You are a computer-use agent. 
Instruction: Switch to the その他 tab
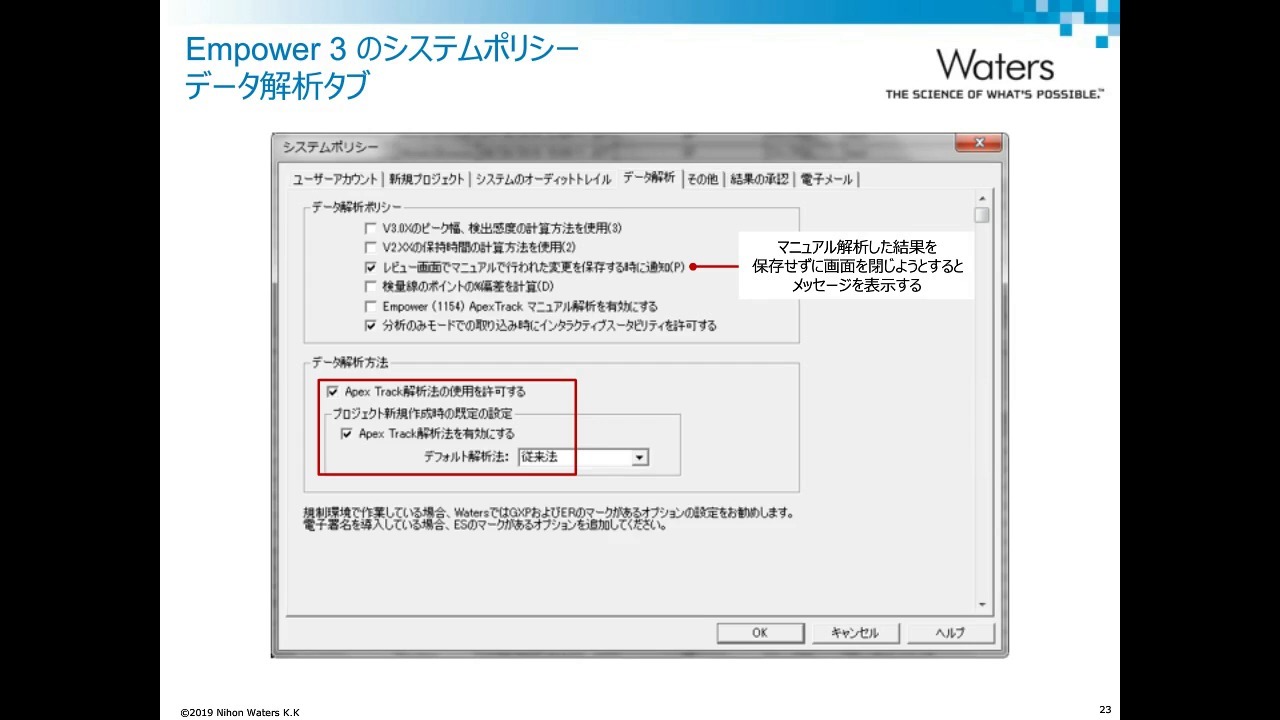(702, 180)
